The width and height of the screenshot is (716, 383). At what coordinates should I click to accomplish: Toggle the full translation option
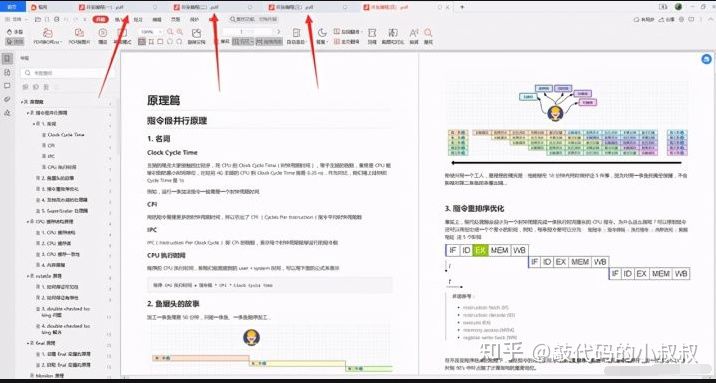(x=347, y=42)
